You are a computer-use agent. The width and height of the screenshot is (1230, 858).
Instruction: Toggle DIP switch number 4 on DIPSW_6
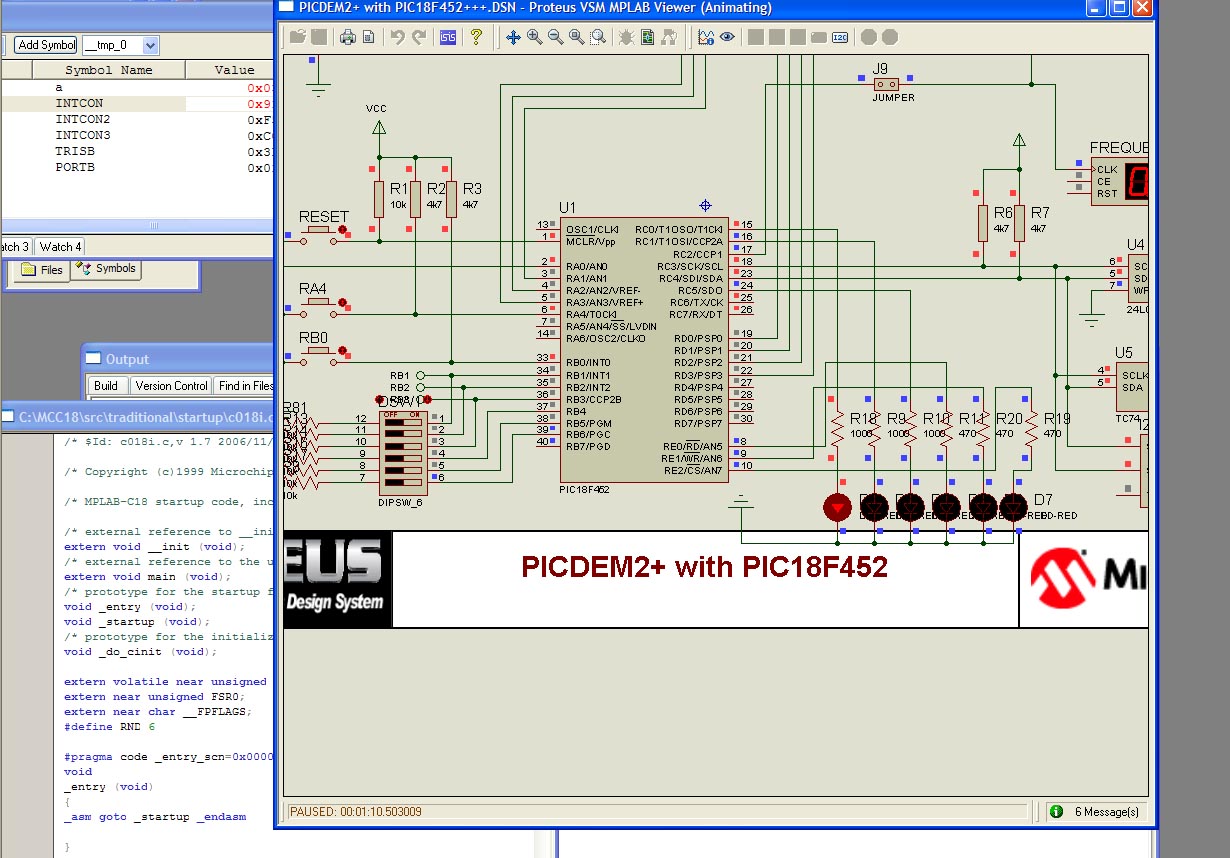coord(403,457)
